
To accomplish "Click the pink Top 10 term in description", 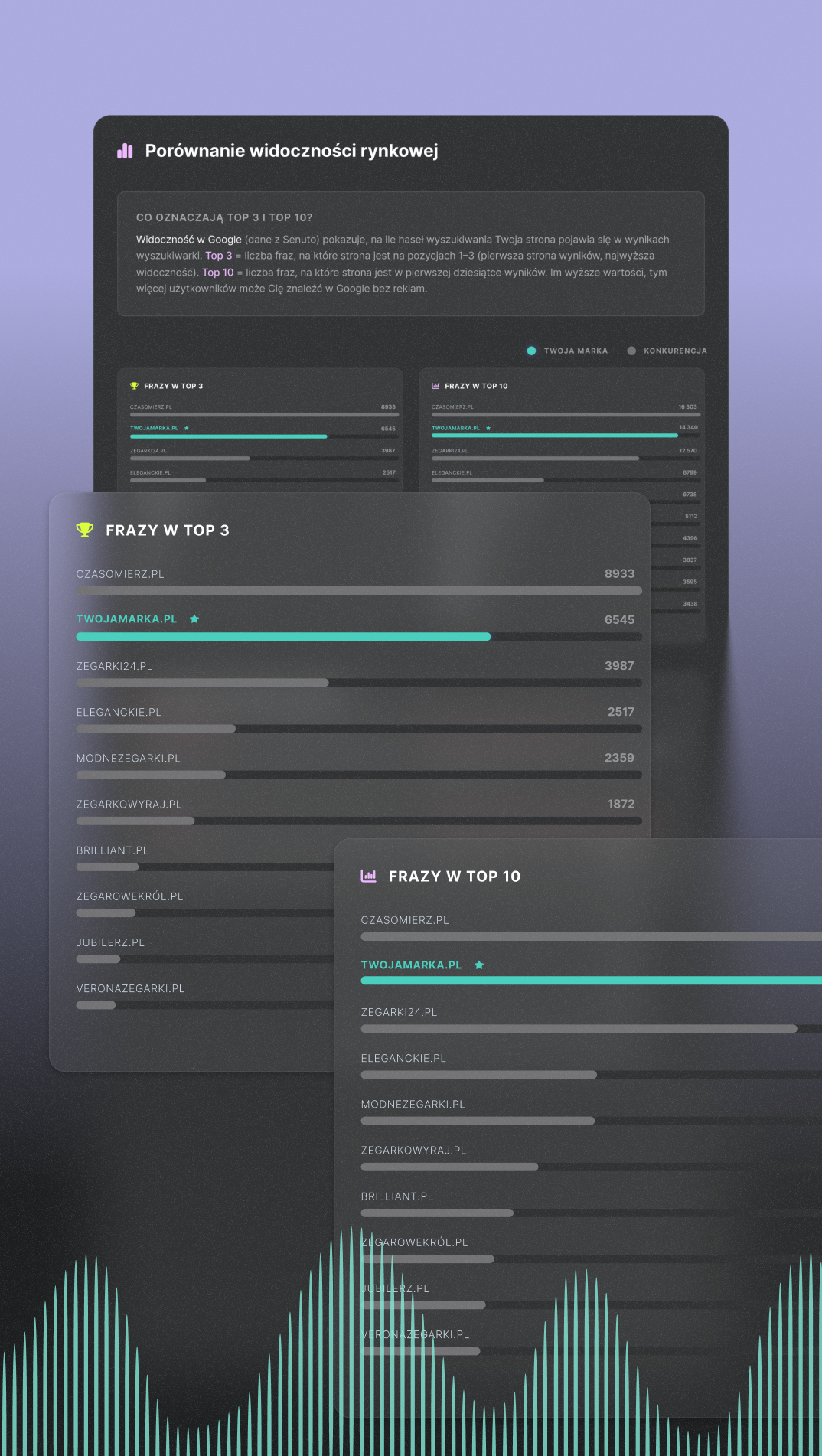I will click(x=217, y=273).
